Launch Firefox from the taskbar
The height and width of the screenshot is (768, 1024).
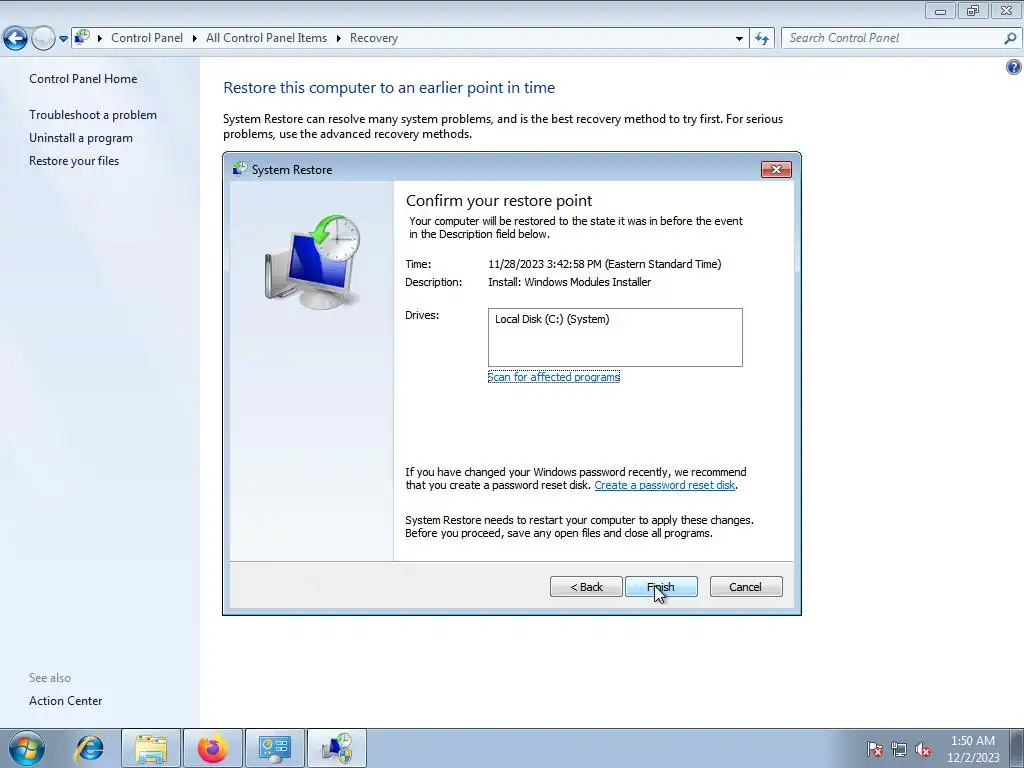(213, 748)
